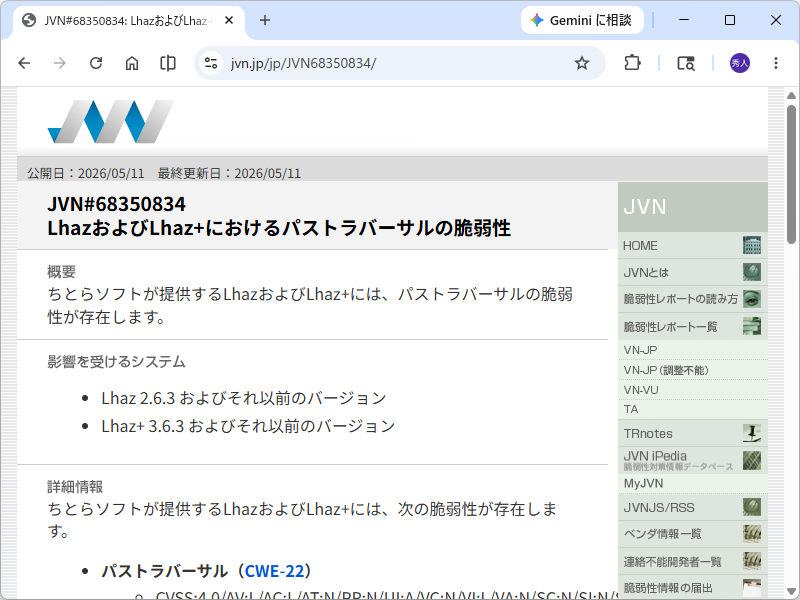The height and width of the screenshot is (600, 800).
Task: Click the page vertical scrollbar thumb
Action: (791, 174)
